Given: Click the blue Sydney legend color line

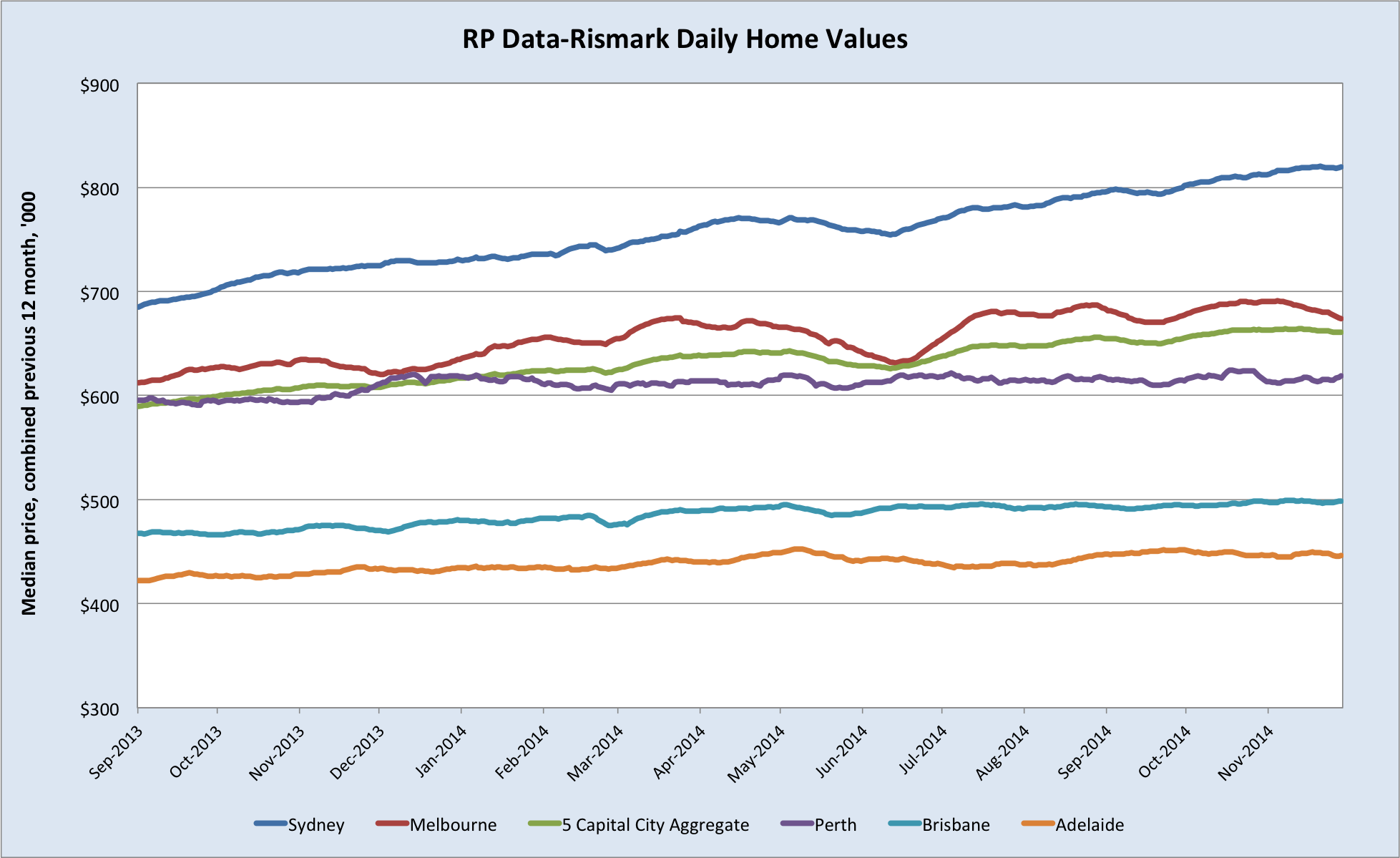Looking at the screenshot, I should pos(270,824).
